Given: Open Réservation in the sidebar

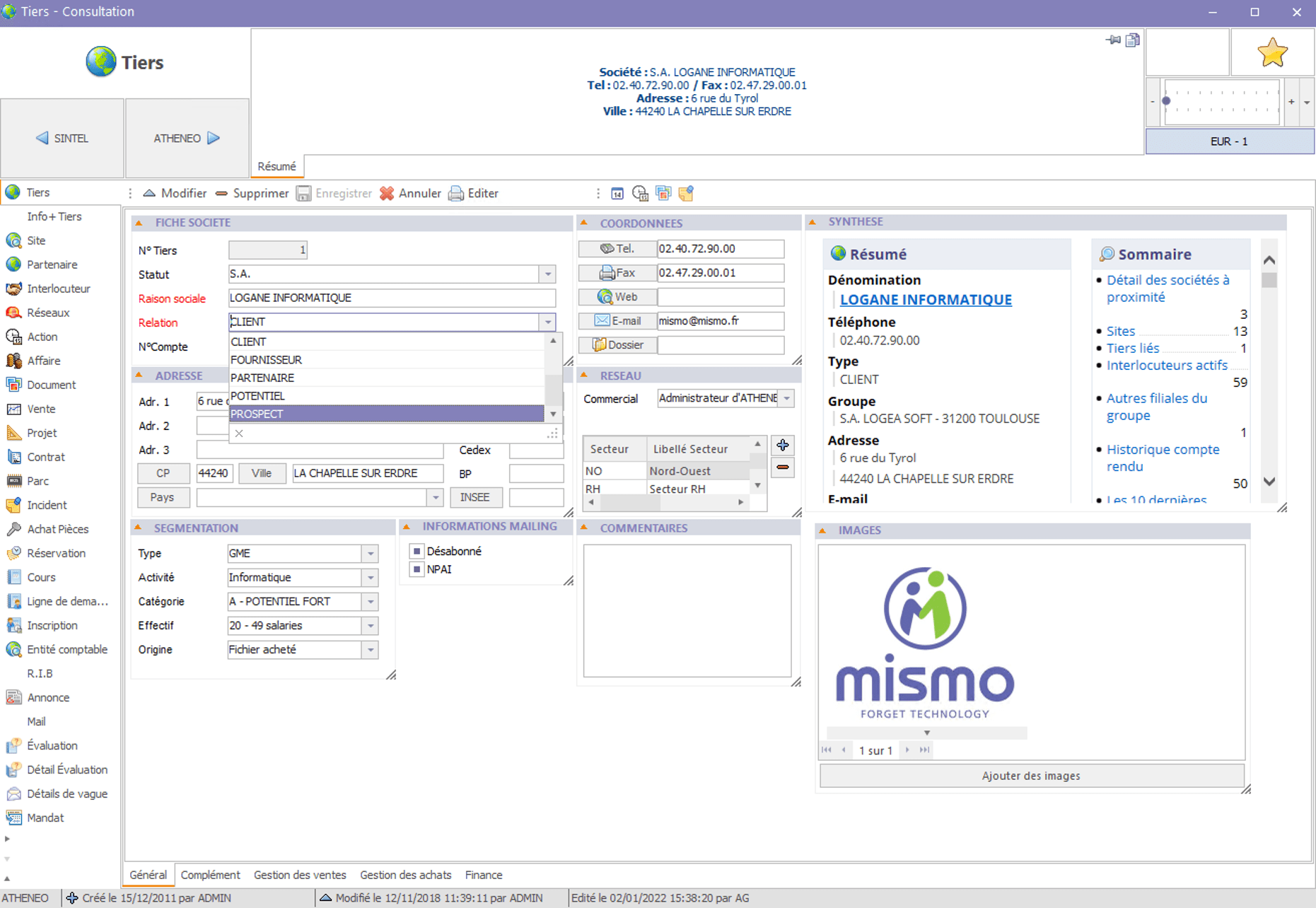Looking at the screenshot, I should coord(56,553).
